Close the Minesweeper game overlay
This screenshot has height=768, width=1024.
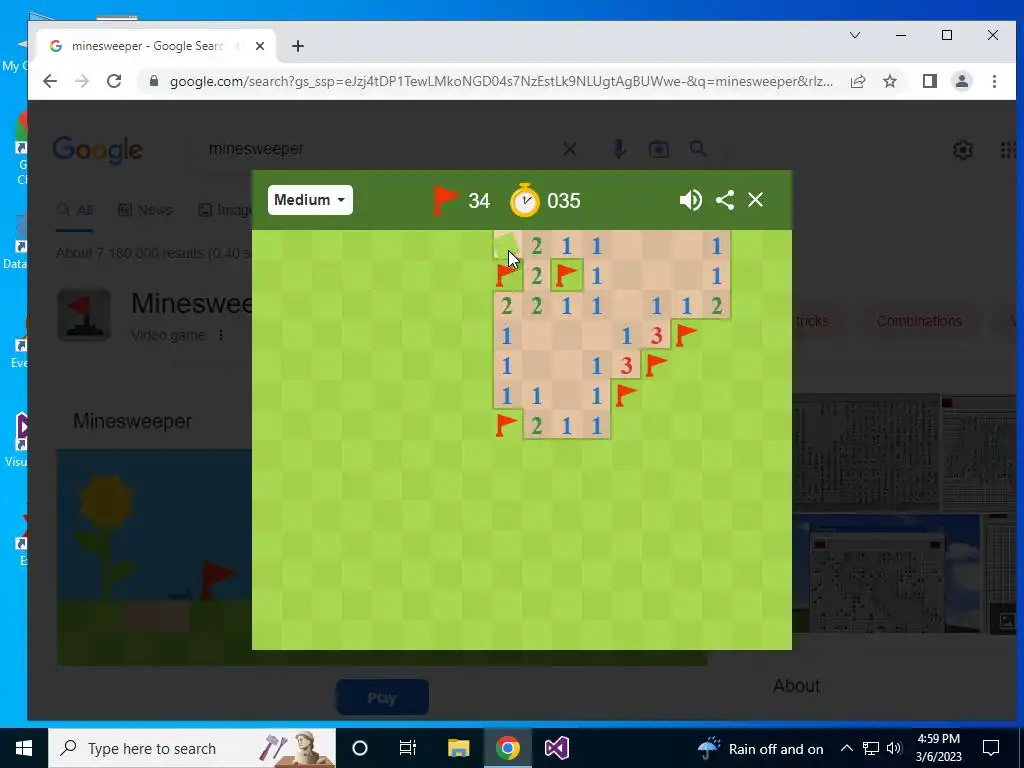(756, 200)
